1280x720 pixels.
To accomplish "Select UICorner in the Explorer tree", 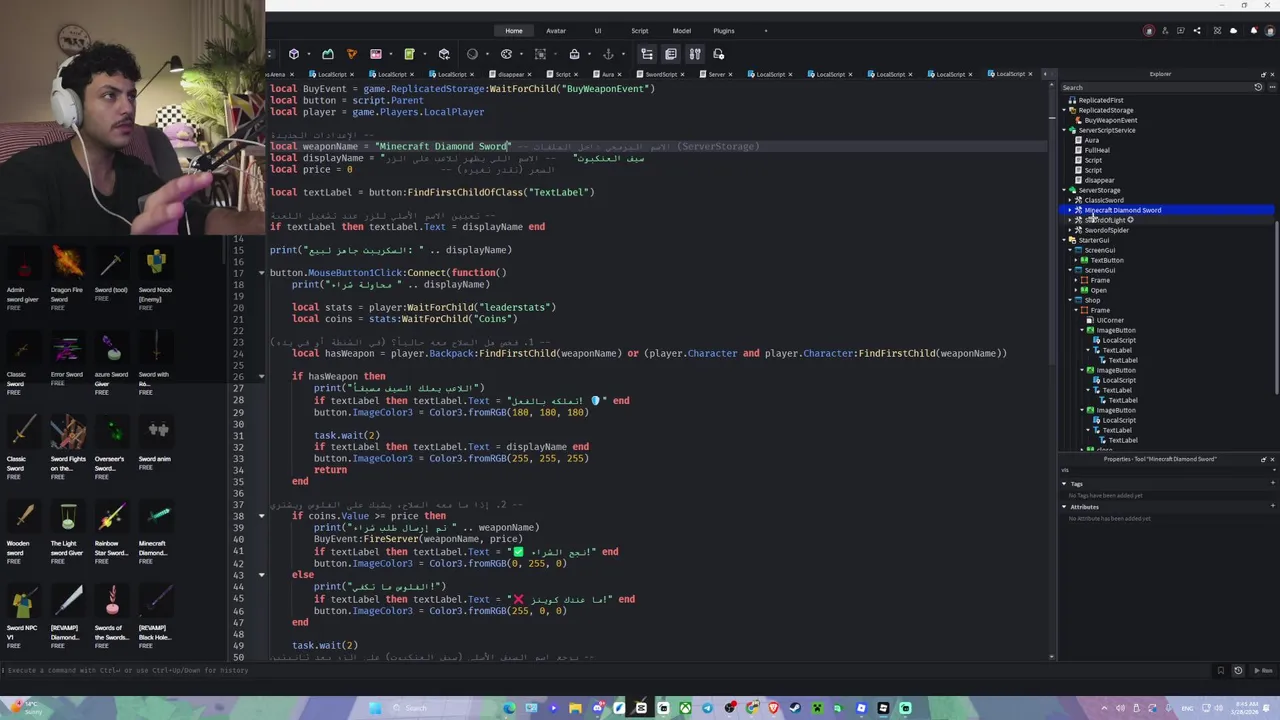I will pyautogui.click(x=1110, y=320).
